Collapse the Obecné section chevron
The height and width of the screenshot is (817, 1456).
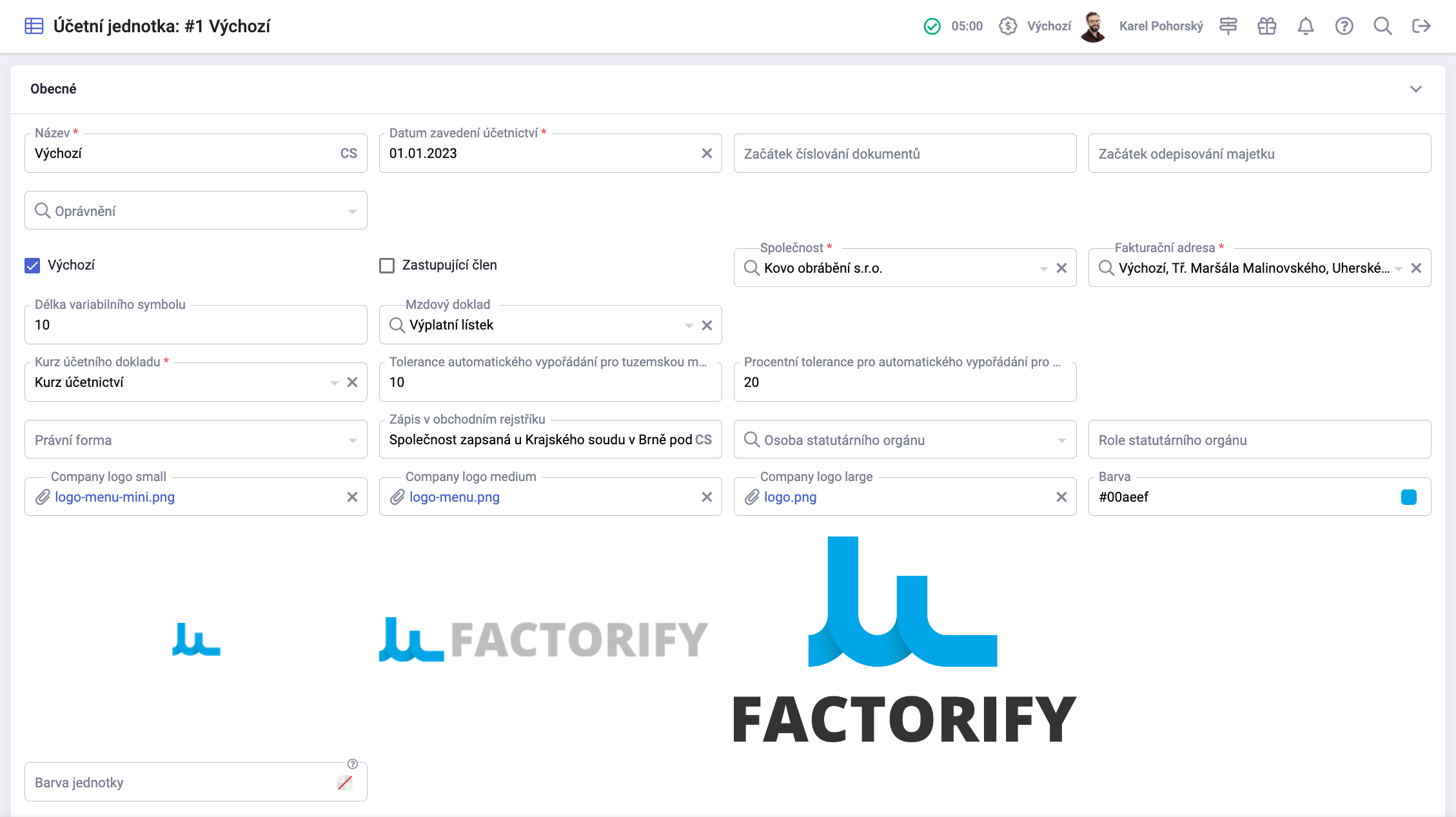[x=1416, y=89]
